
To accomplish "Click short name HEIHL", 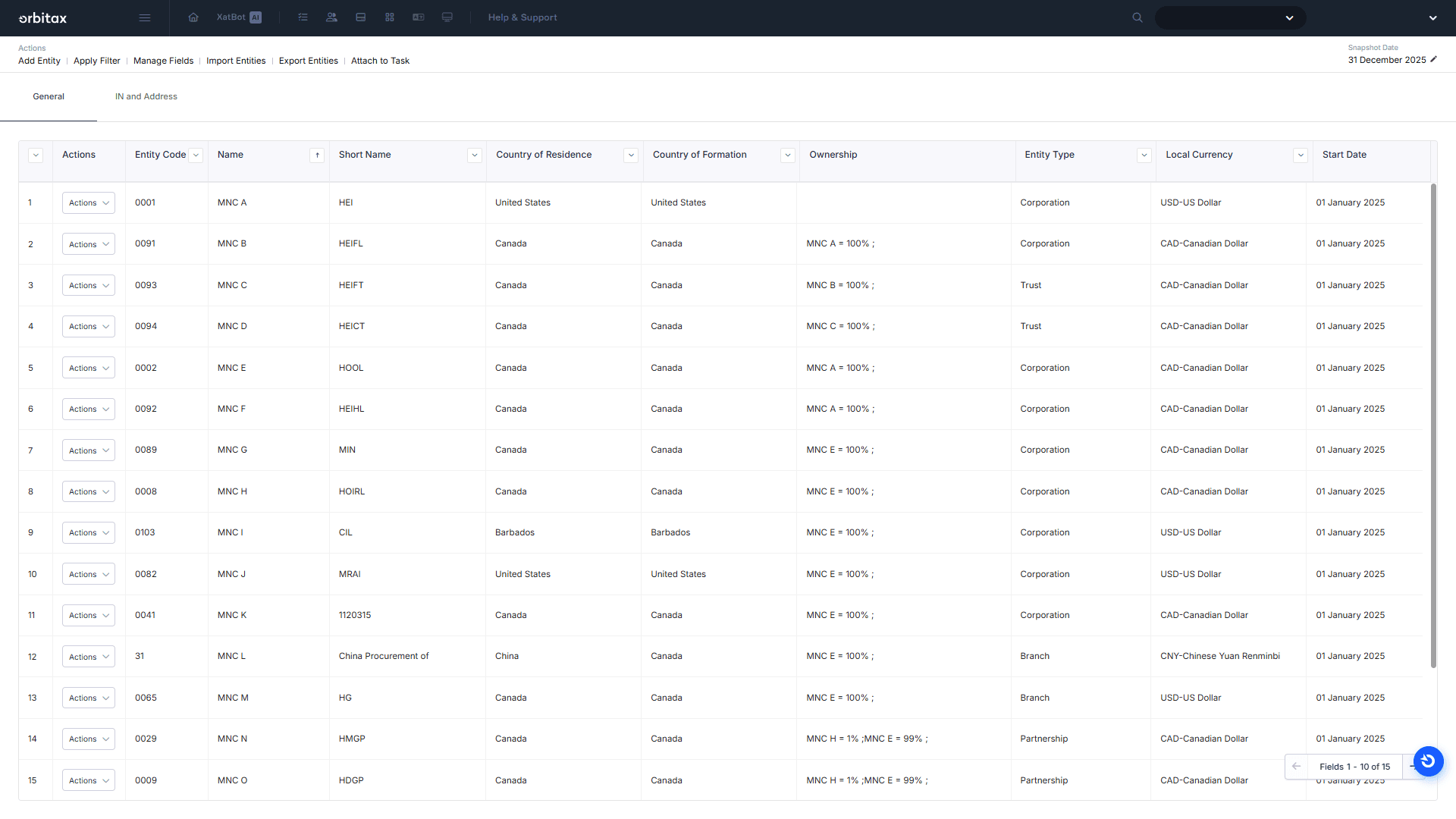I will [x=351, y=409].
